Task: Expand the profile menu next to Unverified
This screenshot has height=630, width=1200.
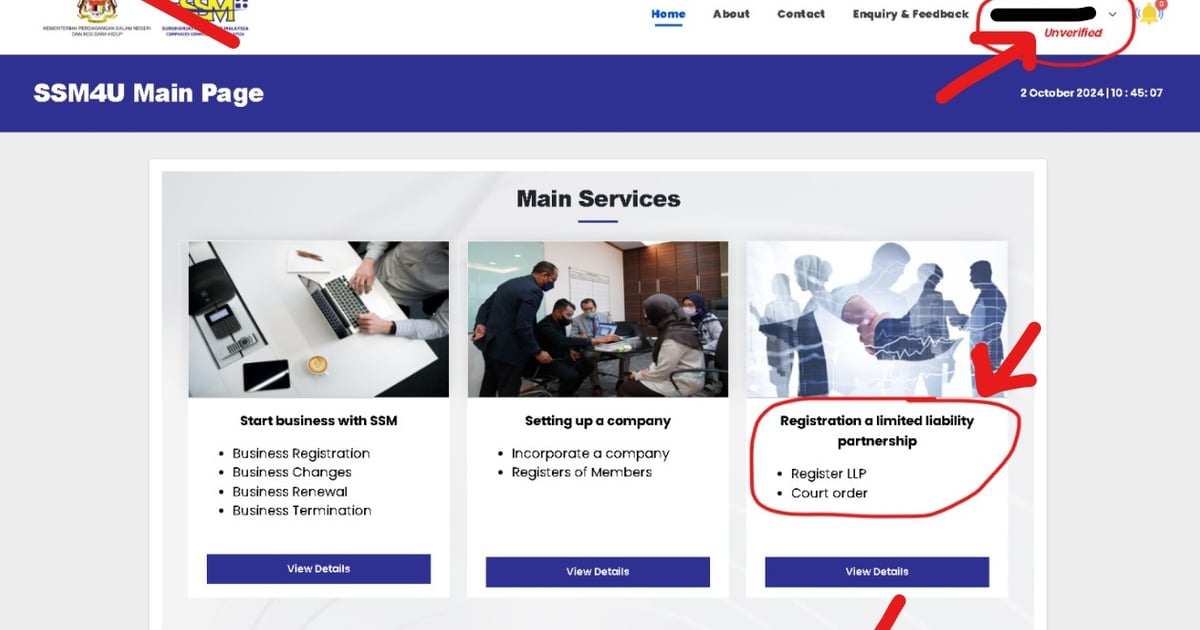Action: [1112, 14]
